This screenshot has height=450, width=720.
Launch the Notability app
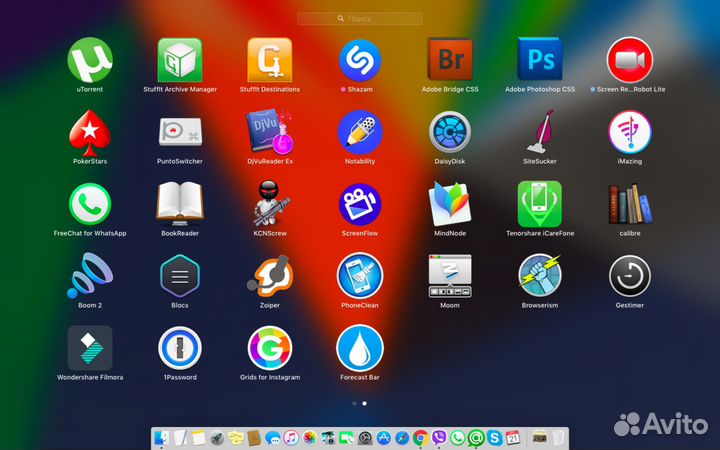pyautogui.click(x=360, y=132)
